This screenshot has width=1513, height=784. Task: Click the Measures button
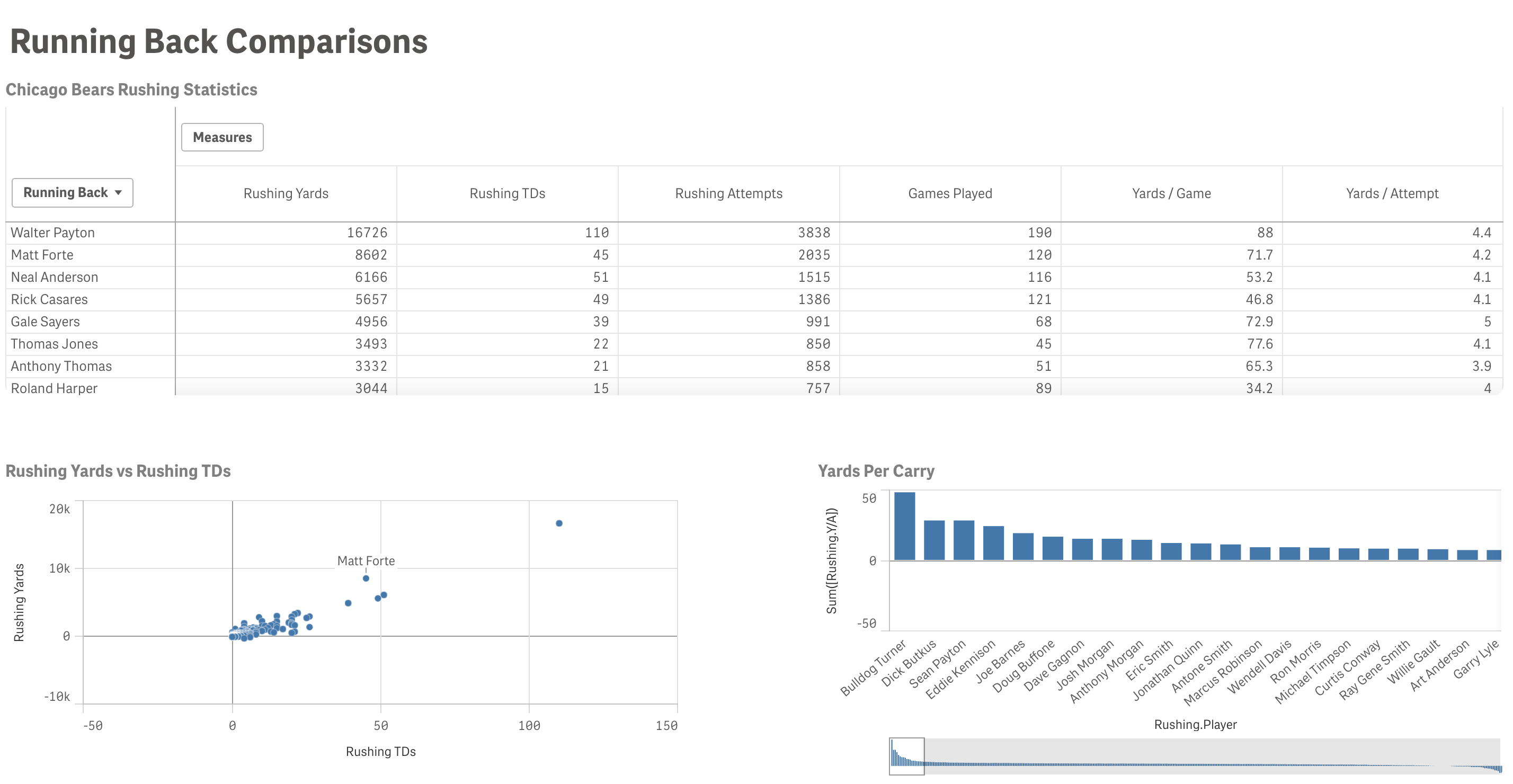[x=222, y=137]
